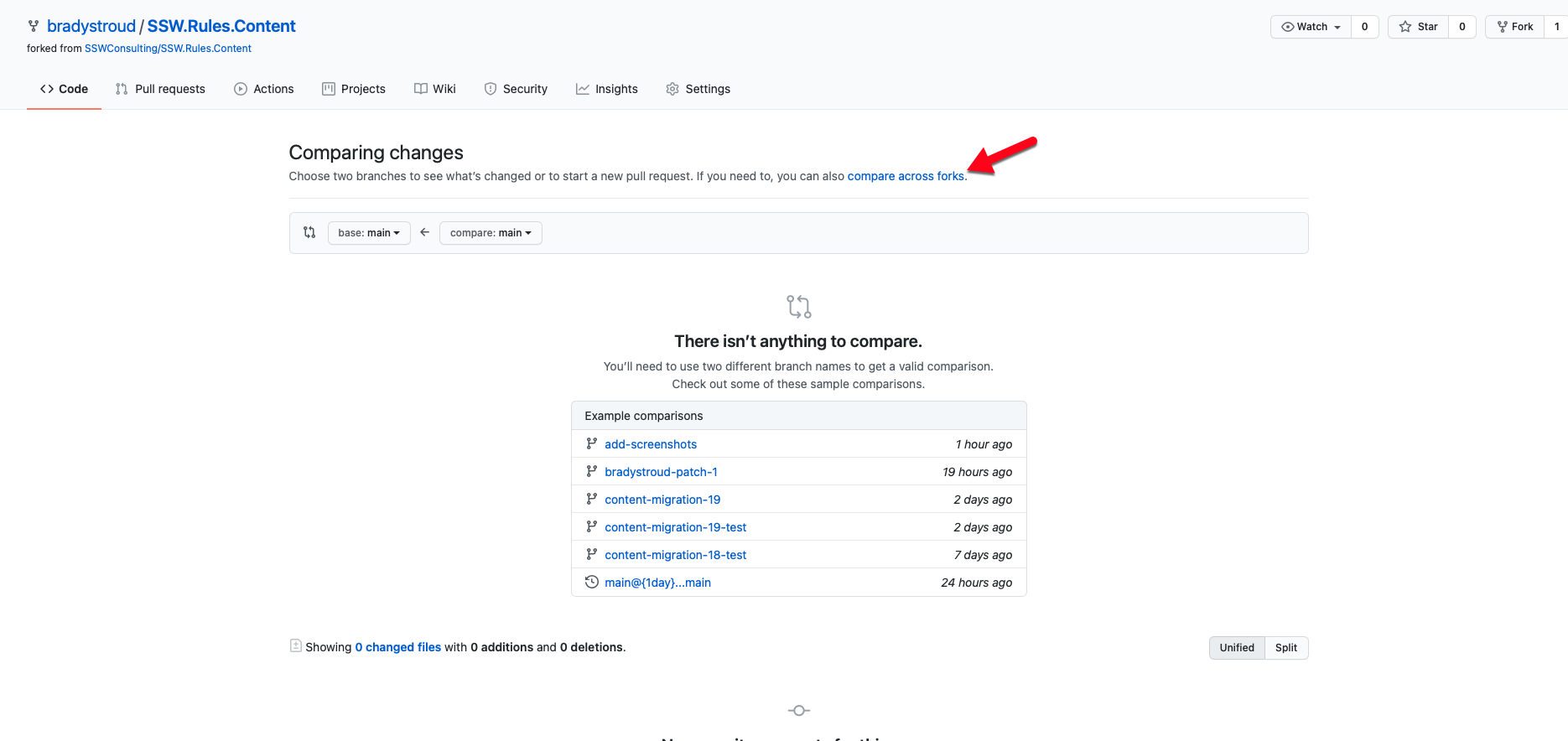Screen dimensions: 1568x741
Task: Open SSWConsulting/SSW.Rules.Content upstream link
Action: point(168,49)
